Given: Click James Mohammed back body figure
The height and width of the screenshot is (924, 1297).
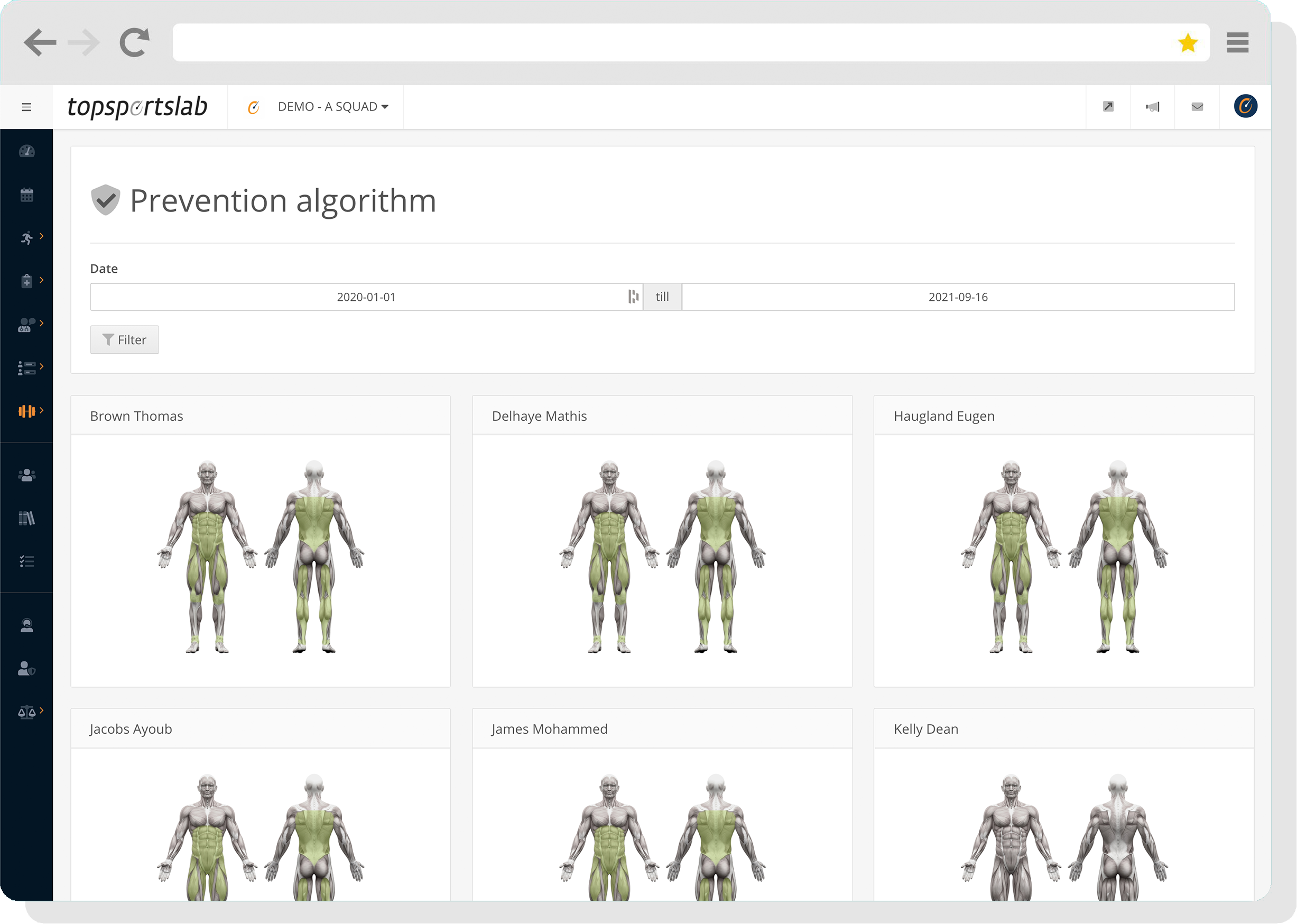Looking at the screenshot, I should point(716,837).
